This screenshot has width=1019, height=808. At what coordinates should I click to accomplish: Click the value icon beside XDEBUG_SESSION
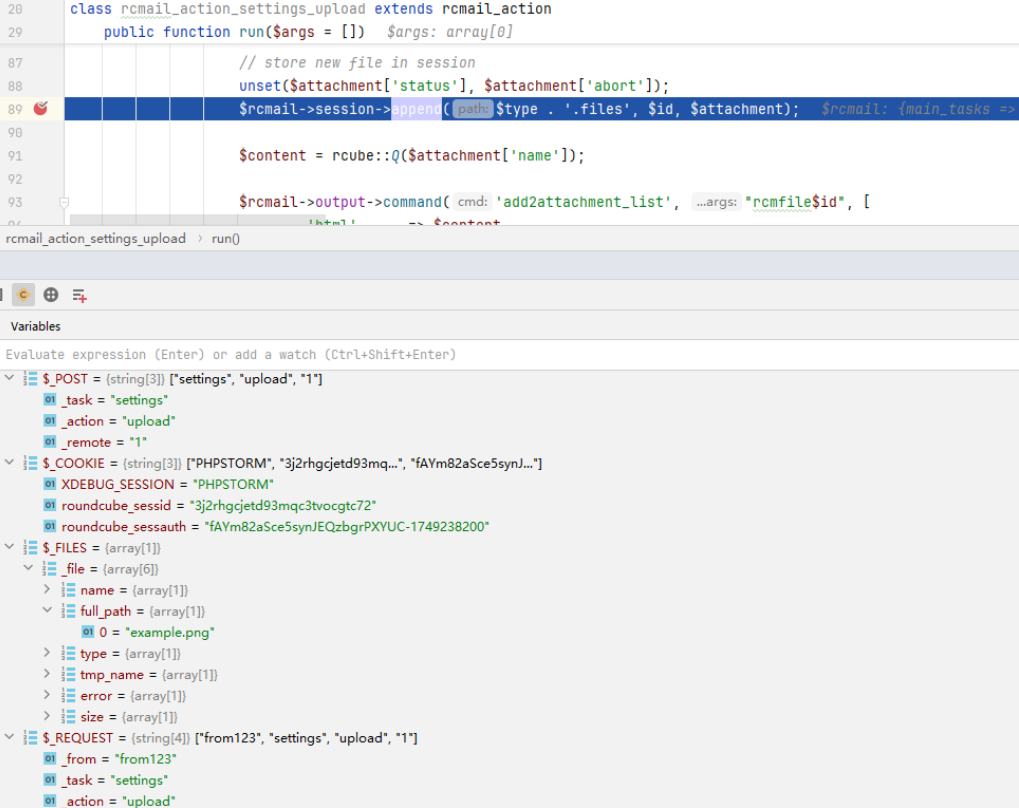pos(50,484)
